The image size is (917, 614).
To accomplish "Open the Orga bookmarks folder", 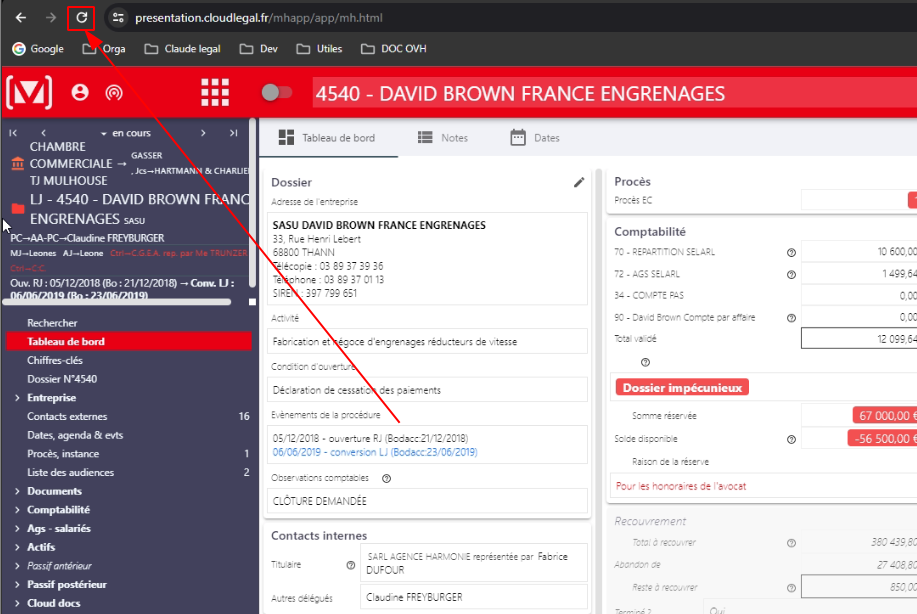I will tap(104, 49).
